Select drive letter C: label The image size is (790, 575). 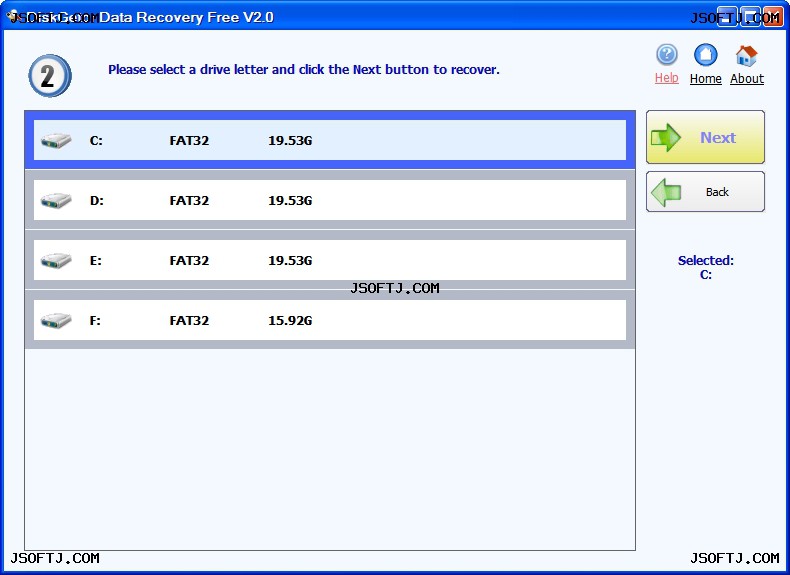click(96, 141)
